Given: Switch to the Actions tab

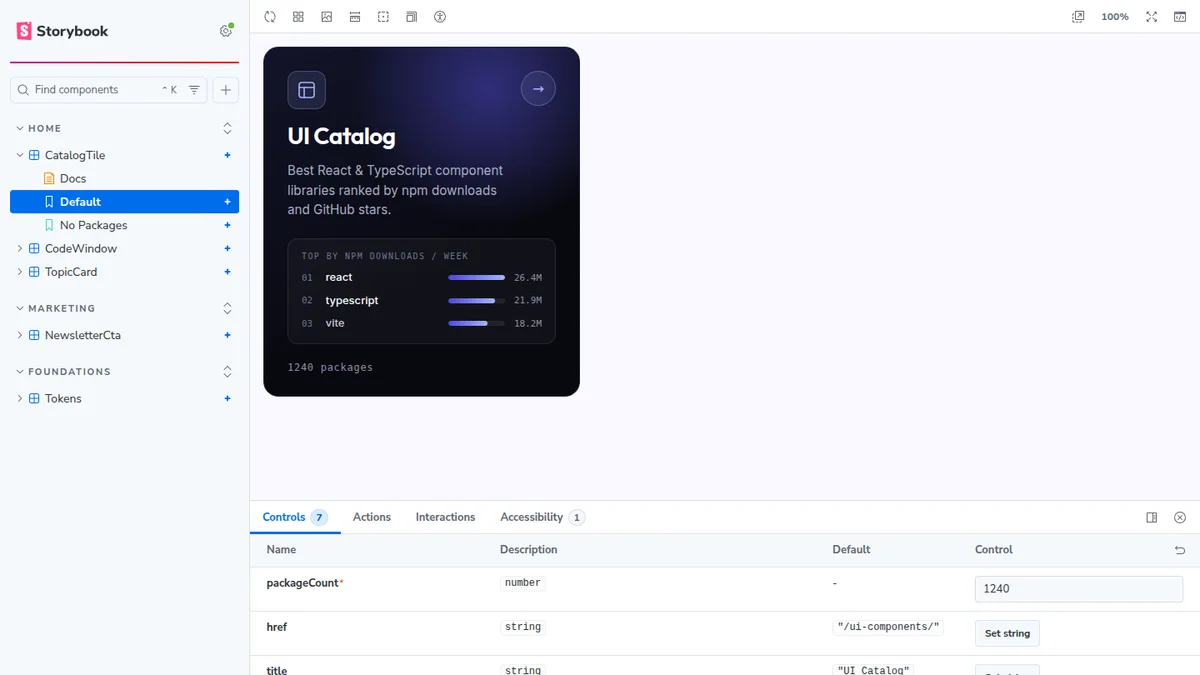Looking at the screenshot, I should [x=372, y=517].
